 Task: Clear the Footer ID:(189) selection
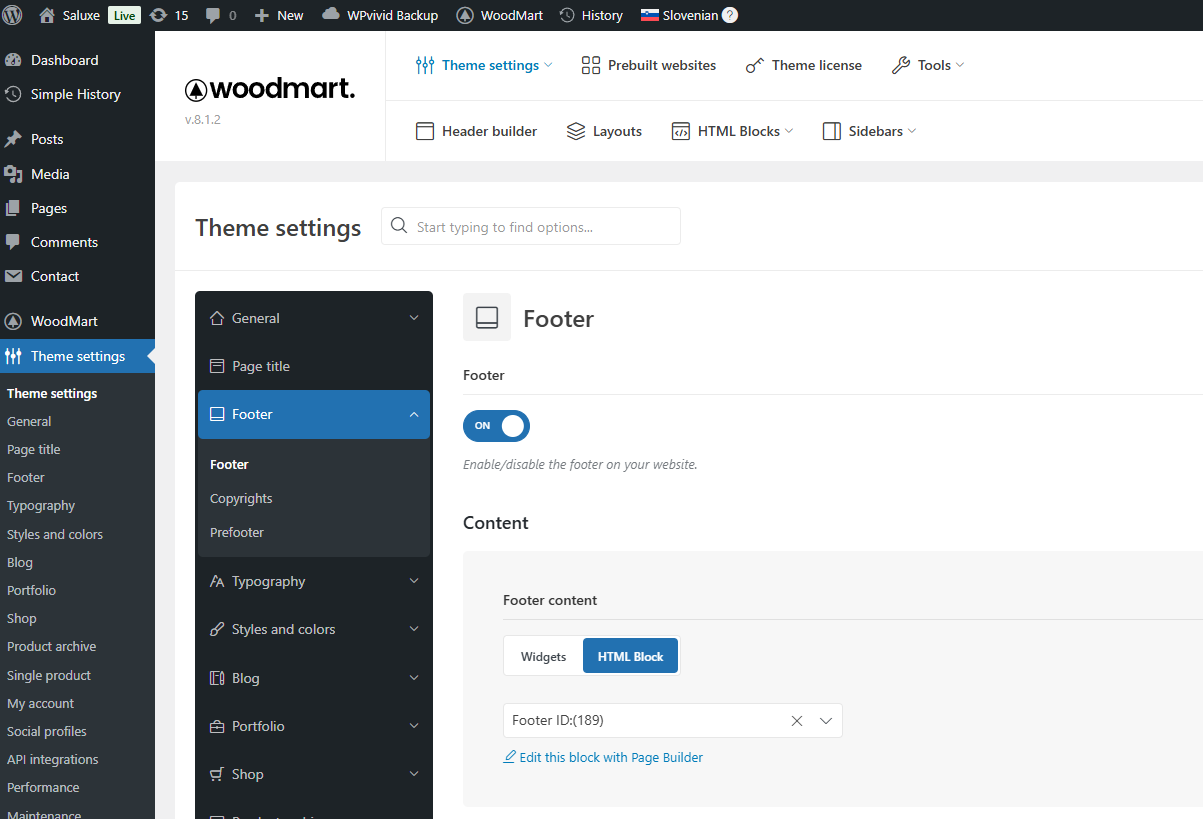(x=797, y=720)
